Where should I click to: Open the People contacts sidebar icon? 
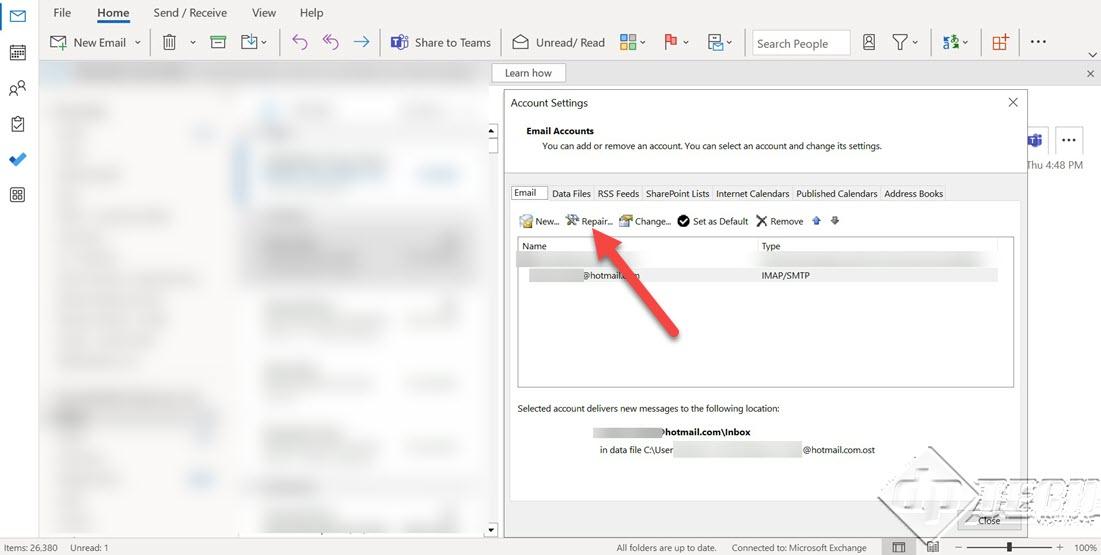(x=18, y=89)
